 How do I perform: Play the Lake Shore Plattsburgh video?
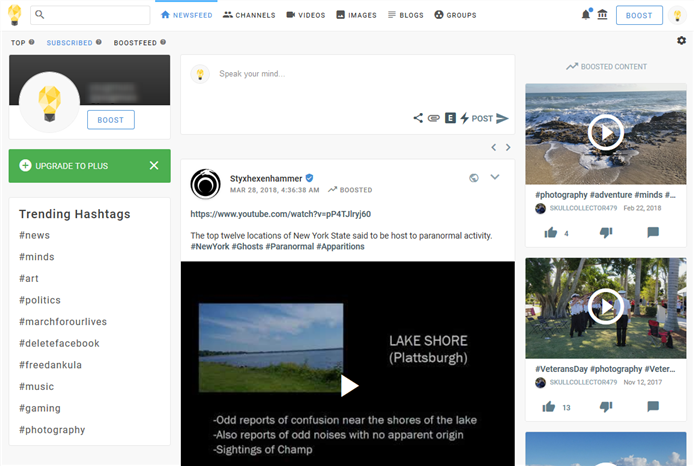(348, 385)
